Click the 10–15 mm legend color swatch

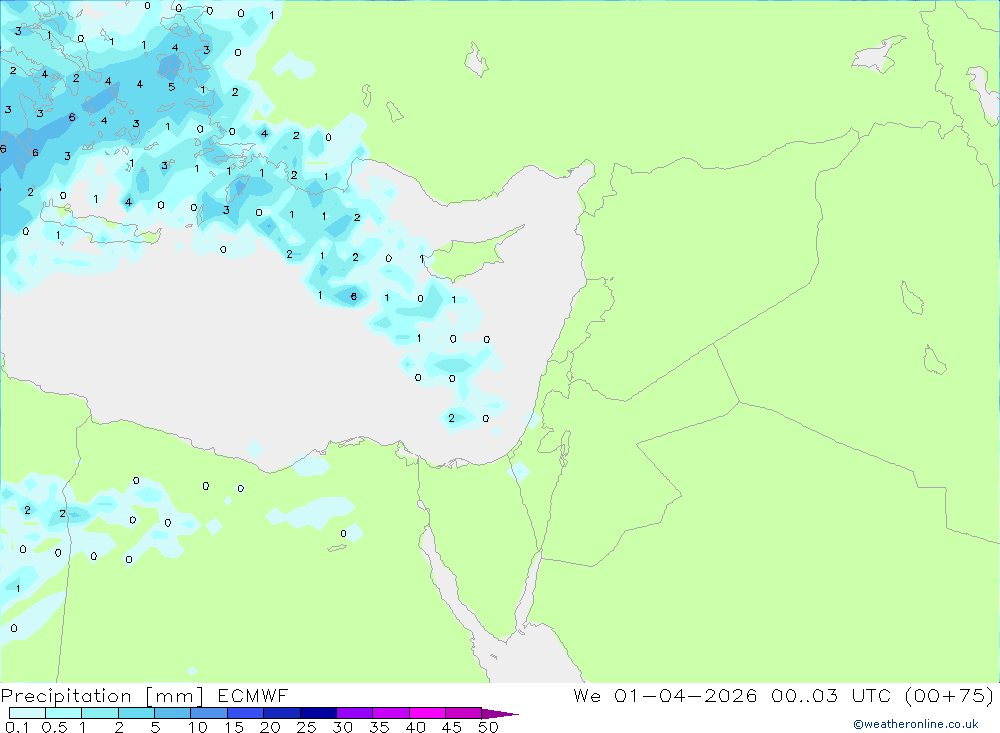[209, 713]
